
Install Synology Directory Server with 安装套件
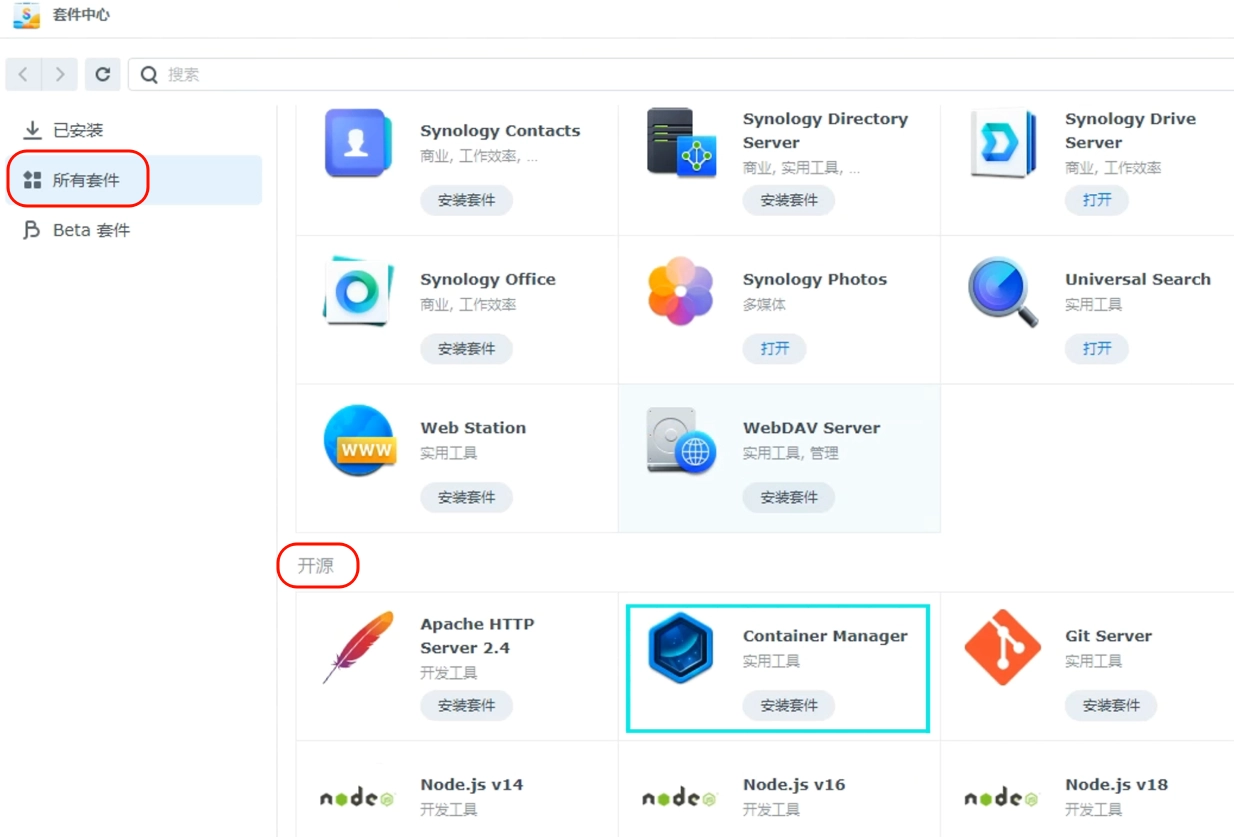(x=789, y=200)
